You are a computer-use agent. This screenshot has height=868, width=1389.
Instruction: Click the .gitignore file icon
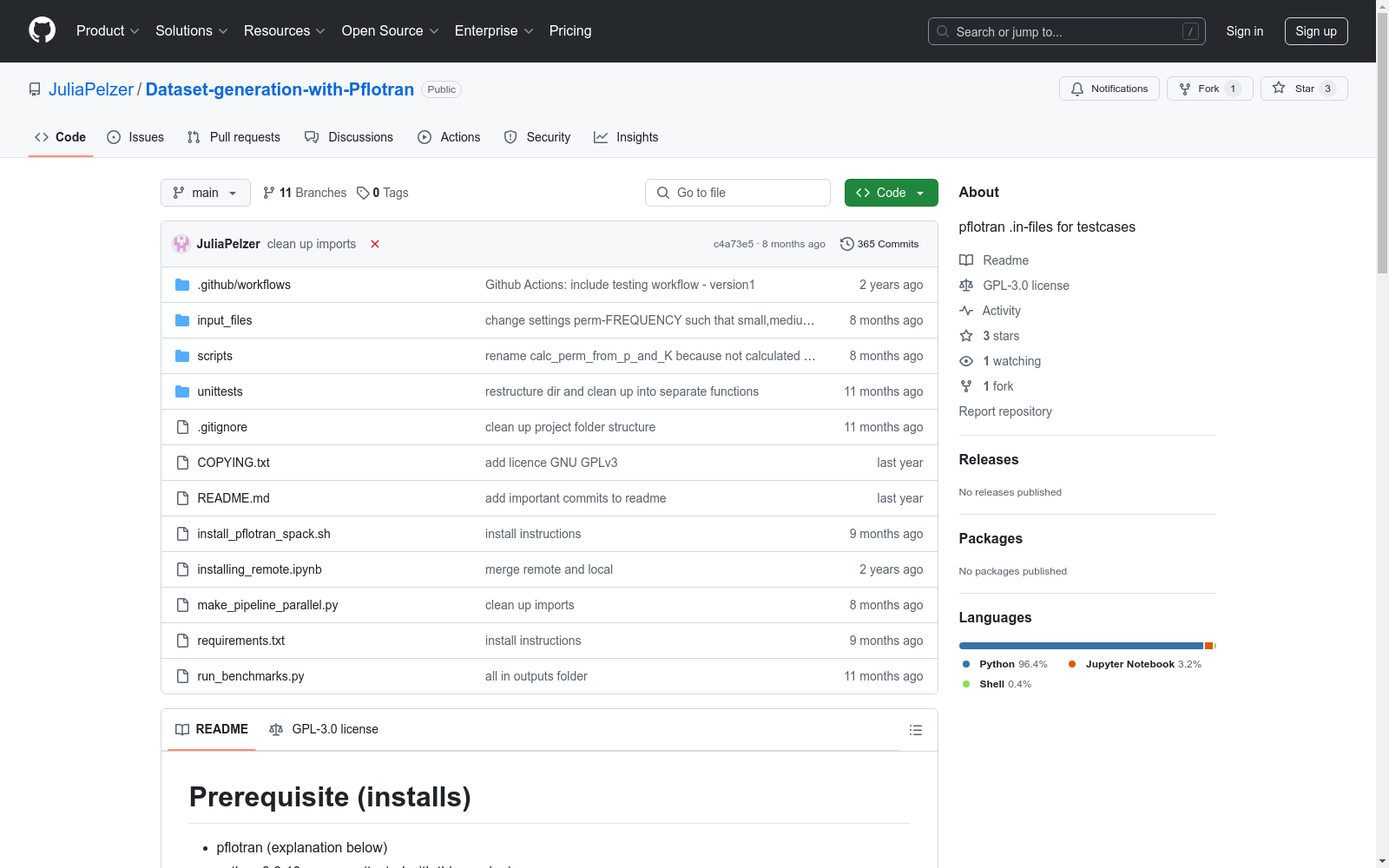tap(182, 427)
